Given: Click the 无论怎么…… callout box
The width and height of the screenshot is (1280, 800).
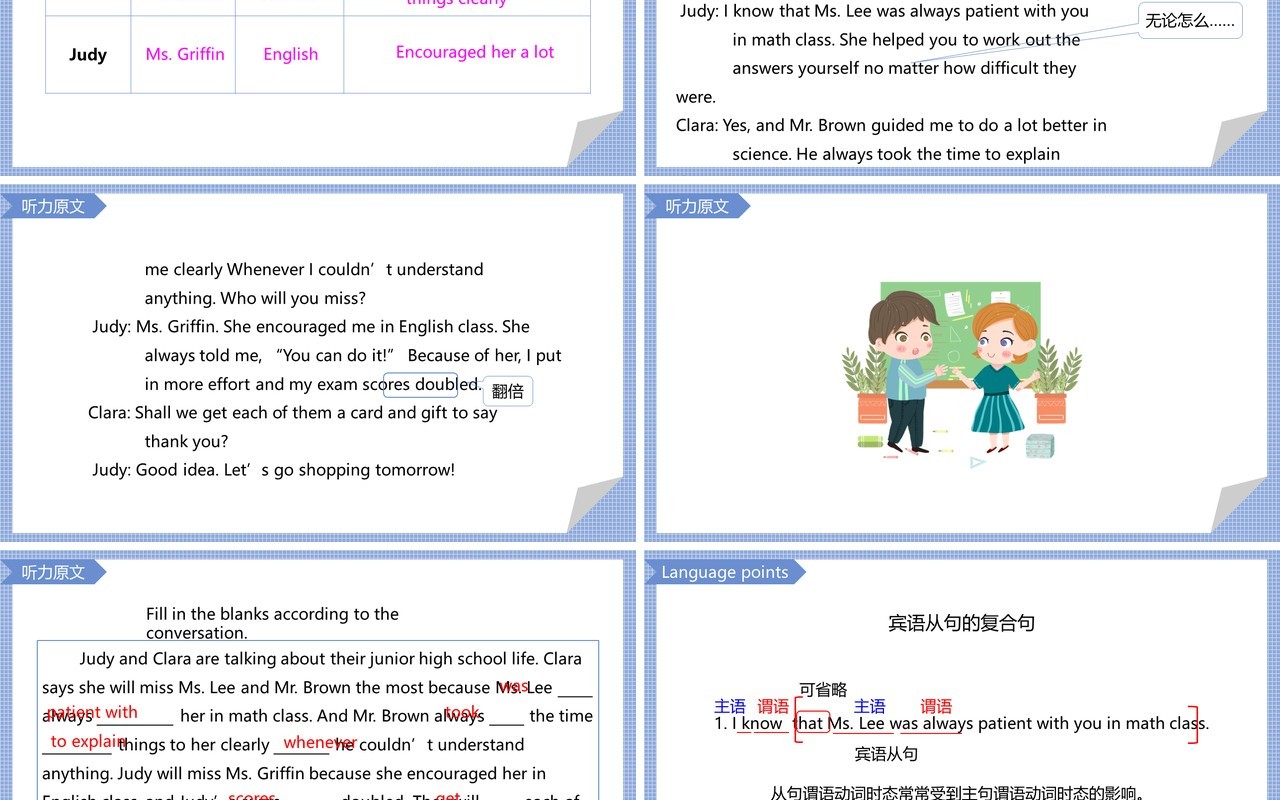Looking at the screenshot, I should 1190,20.
